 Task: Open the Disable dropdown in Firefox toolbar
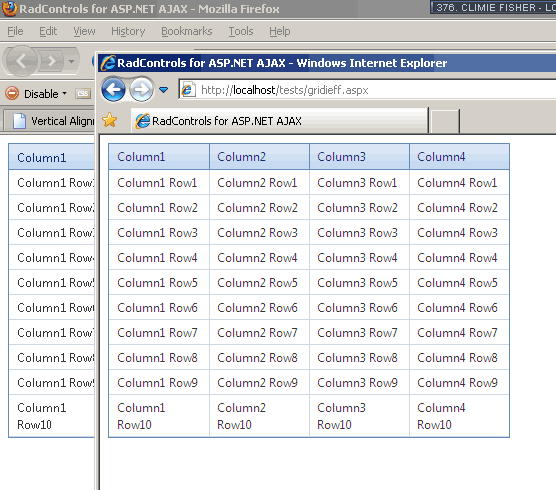(45, 94)
